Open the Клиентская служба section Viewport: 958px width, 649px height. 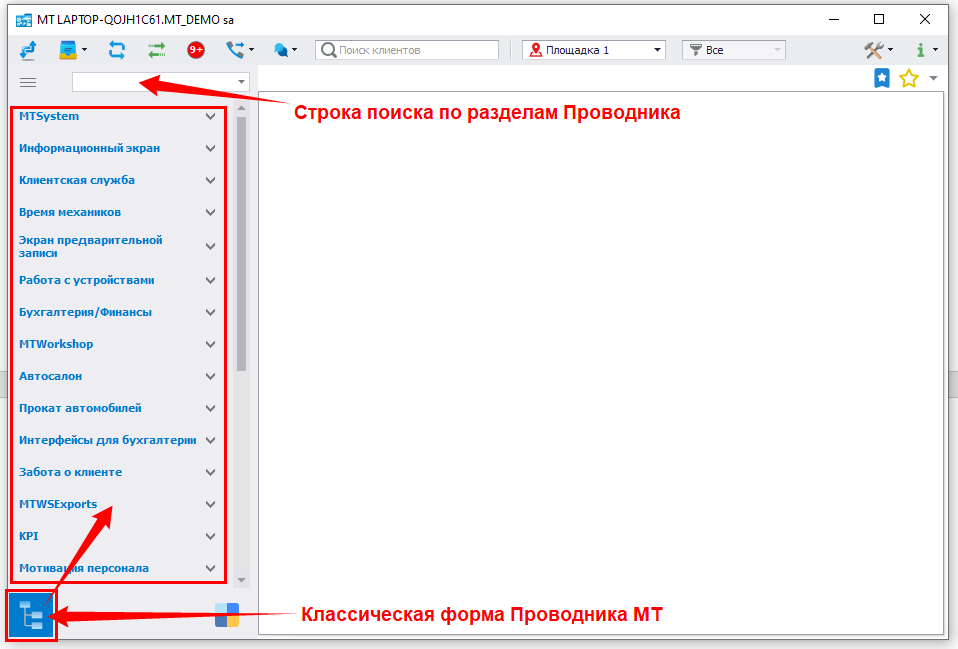[x=77, y=180]
